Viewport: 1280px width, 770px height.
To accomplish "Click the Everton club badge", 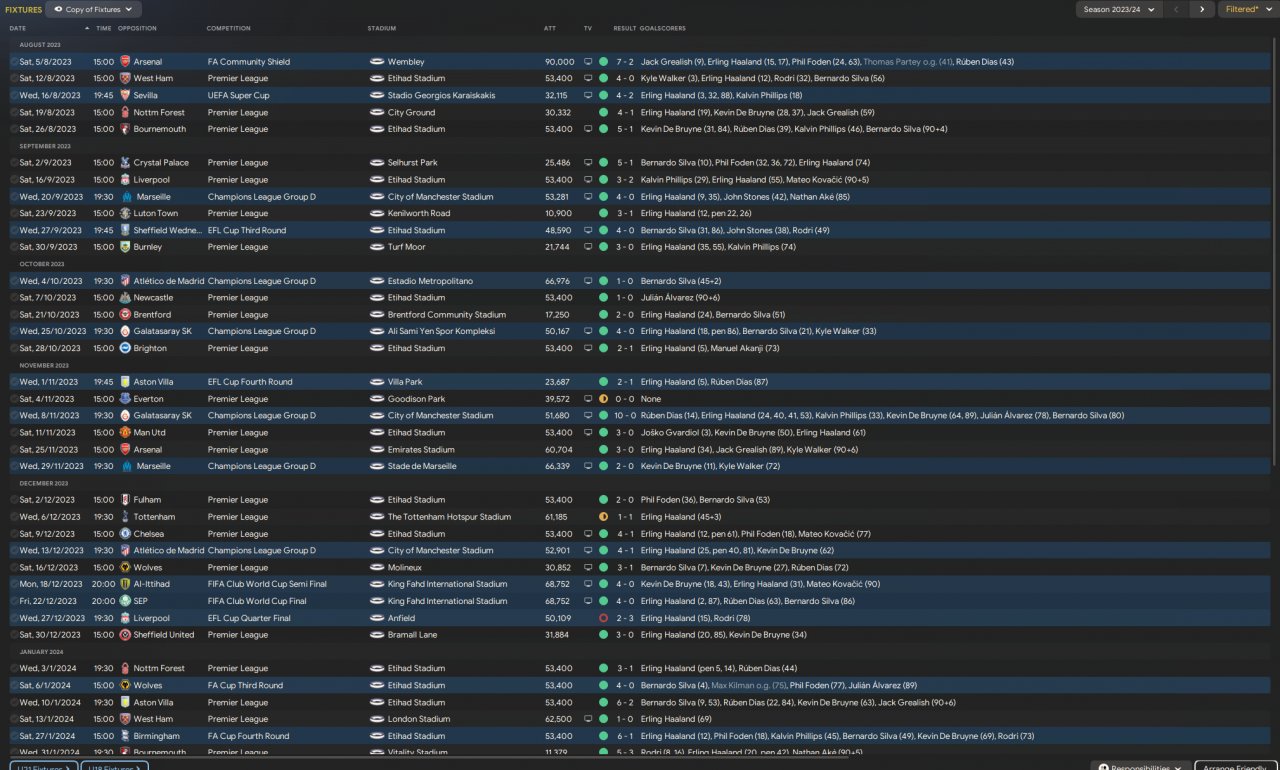I will coord(125,399).
